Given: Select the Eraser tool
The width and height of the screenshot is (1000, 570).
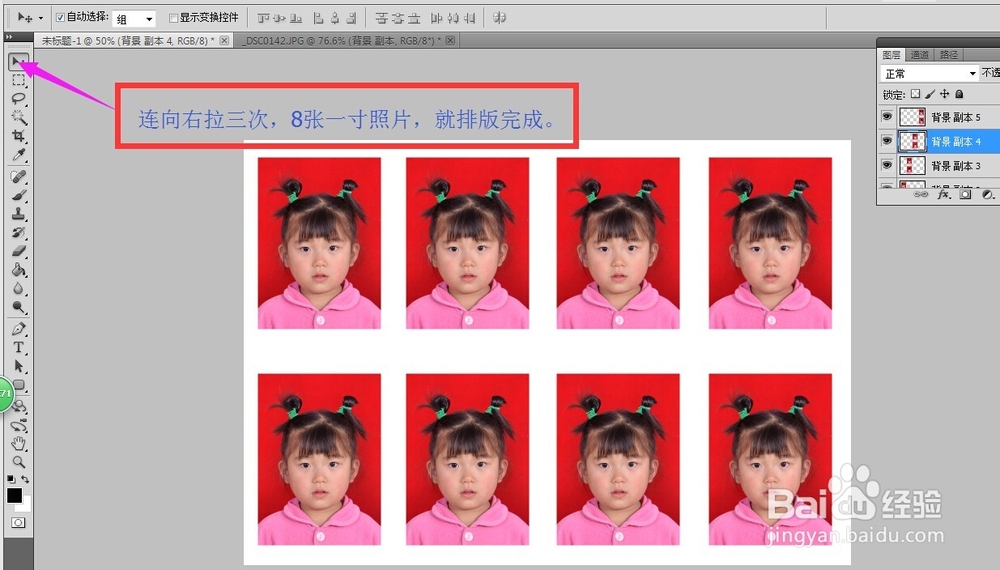Looking at the screenshot, I should pos(18,251).
